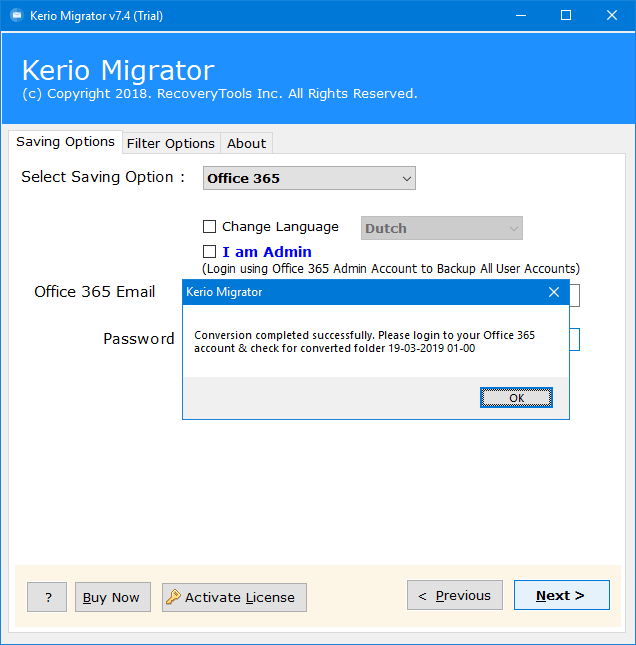Open the About tab
This screenshot has width=636, height=645.
click(x=246, y=143)
